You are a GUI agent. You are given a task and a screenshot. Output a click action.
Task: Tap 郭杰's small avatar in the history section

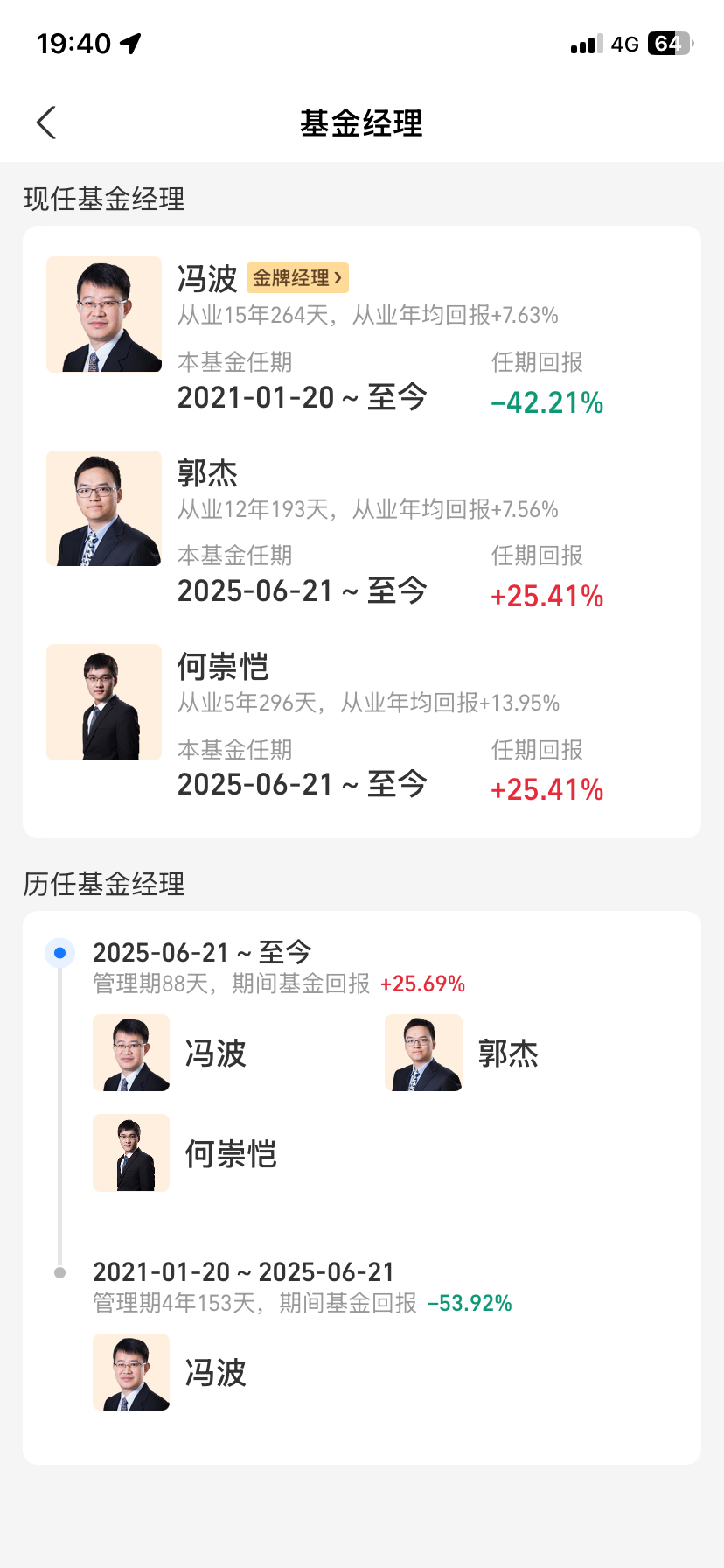pyautogui.click(x=423, y=1053)
